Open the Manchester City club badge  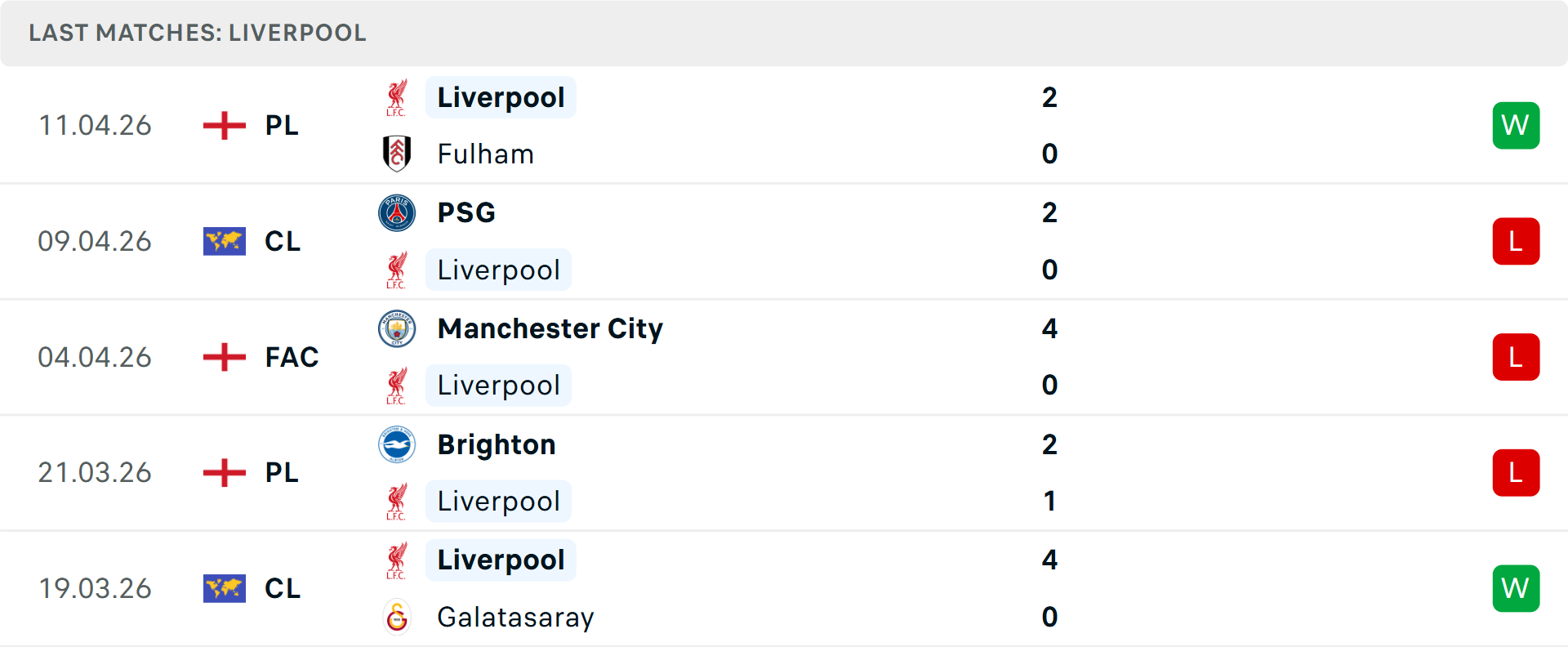[397, 328]
